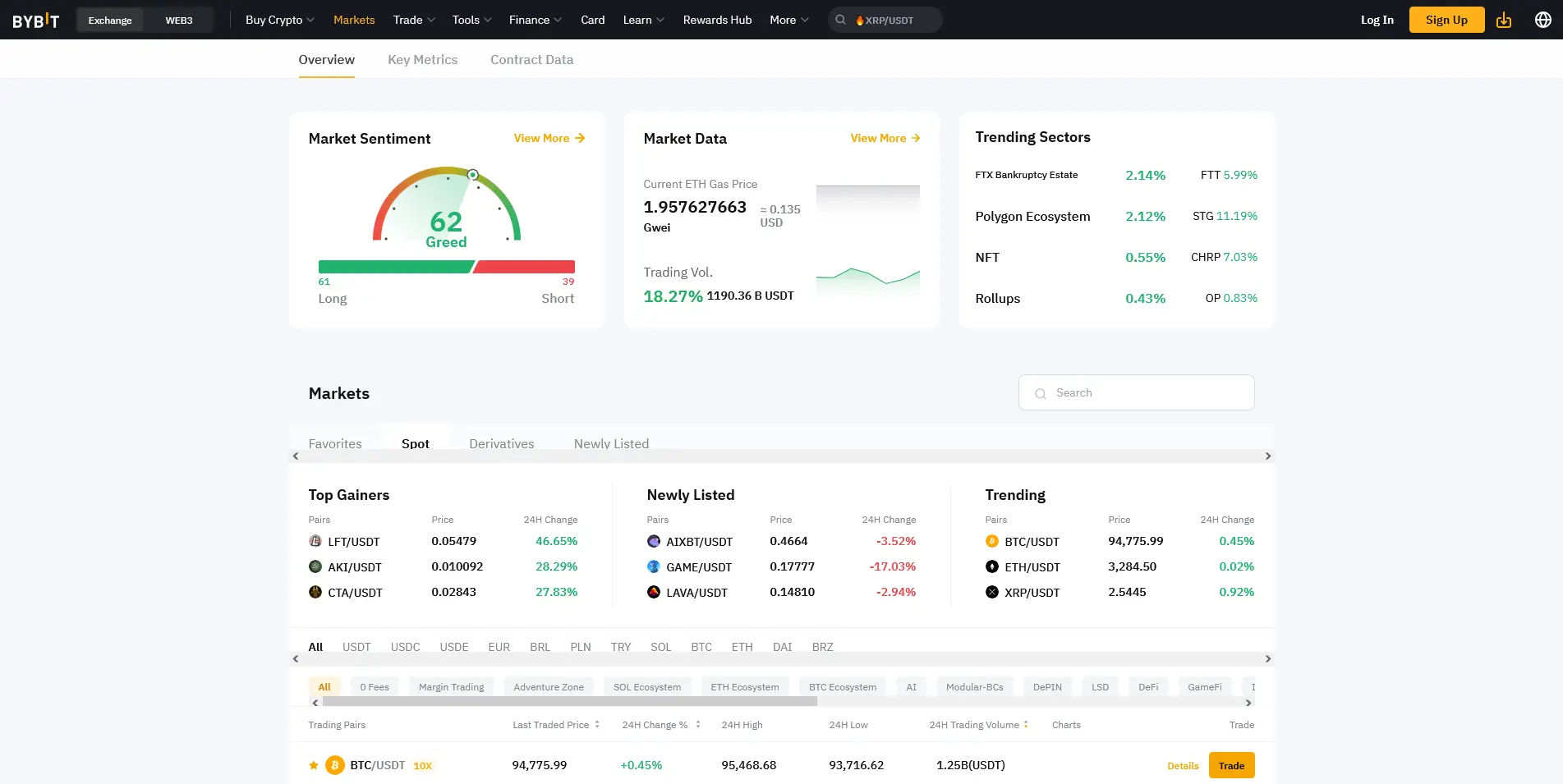The width and height of the screenshot is (1563, 784).
Task: Click the XRP icon in Trending list
Action: (x=992, y=592)
